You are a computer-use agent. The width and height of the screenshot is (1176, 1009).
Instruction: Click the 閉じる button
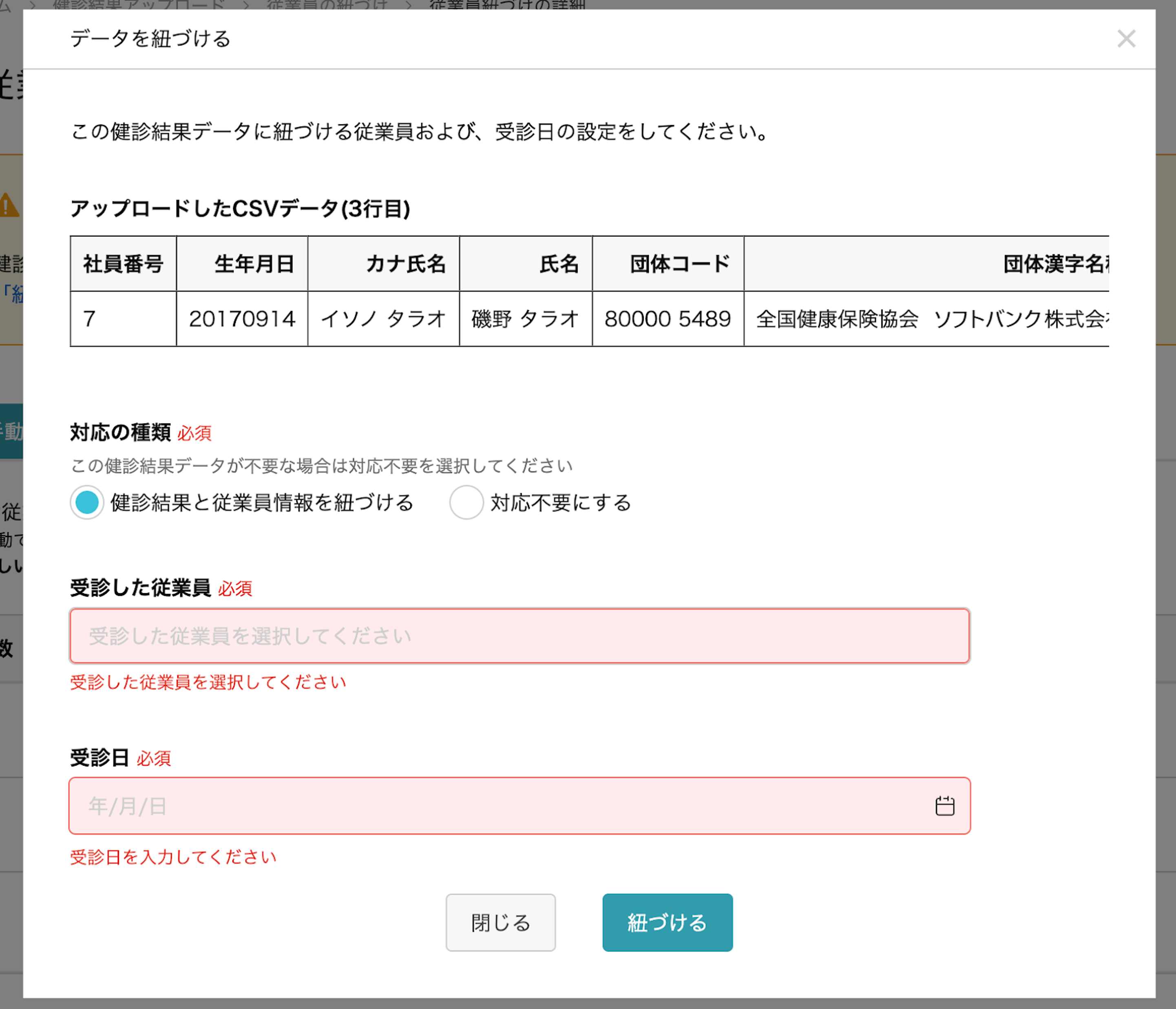click(x=501, y=922)
